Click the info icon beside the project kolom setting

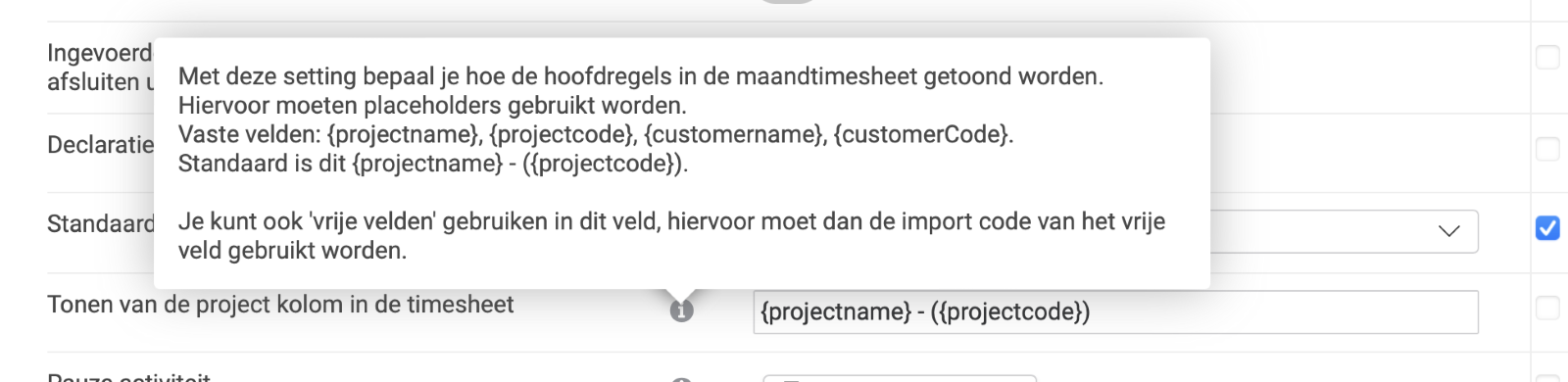pyautogui.click(x=681, y=311)
